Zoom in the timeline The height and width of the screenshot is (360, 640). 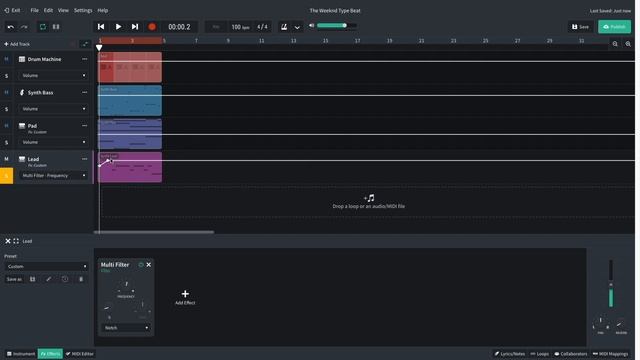pos(628,44)
